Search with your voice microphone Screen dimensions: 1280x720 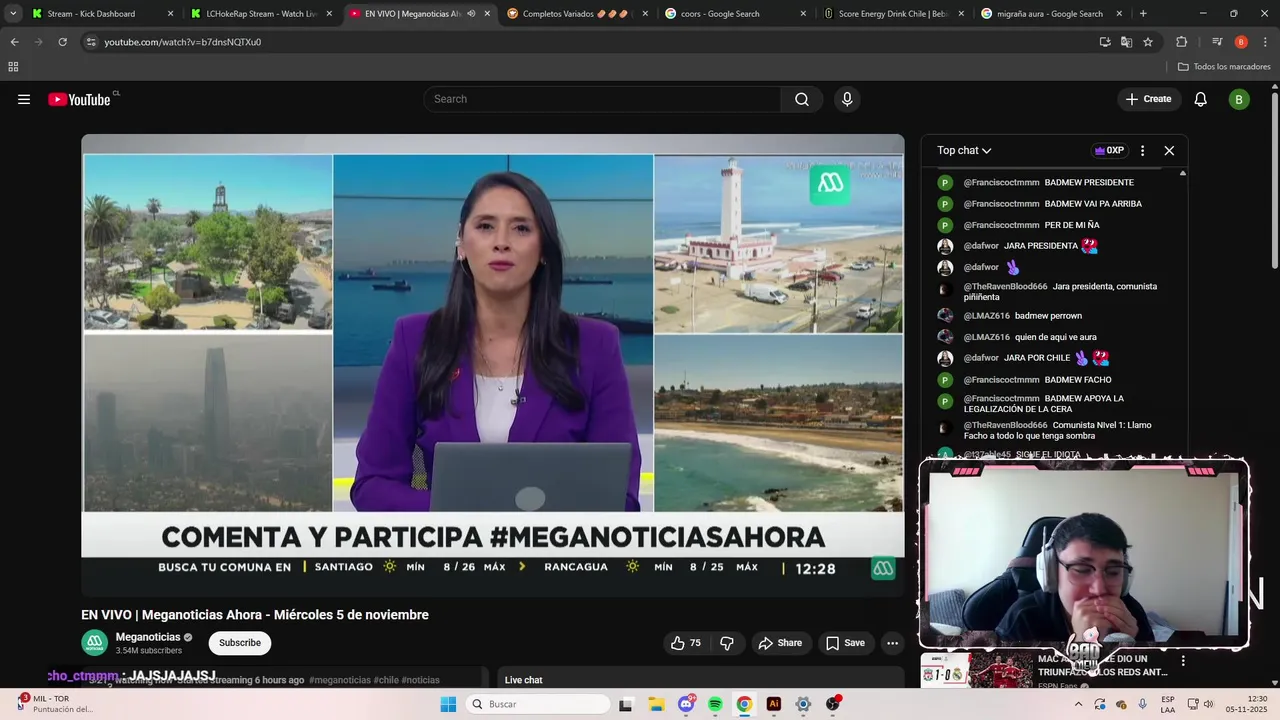[x=847, y=99]
